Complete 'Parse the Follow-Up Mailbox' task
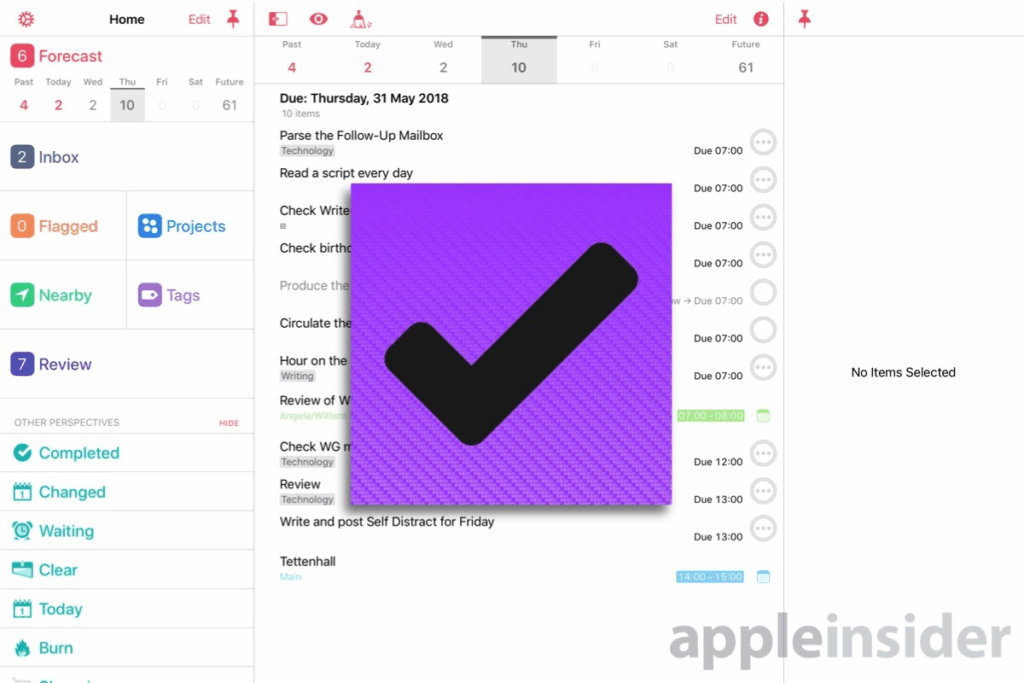The image size is (1024, 683). tap(763, 143)
